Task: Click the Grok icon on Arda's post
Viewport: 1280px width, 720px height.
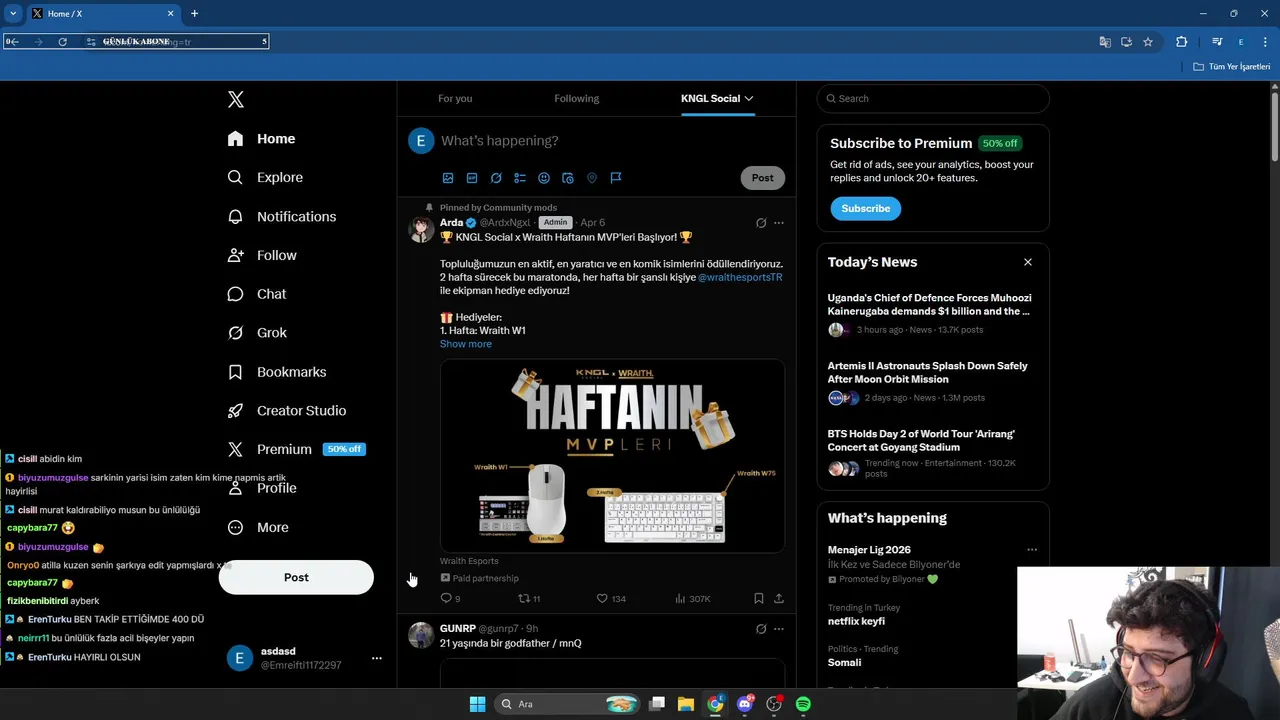Action: [761, 223]
